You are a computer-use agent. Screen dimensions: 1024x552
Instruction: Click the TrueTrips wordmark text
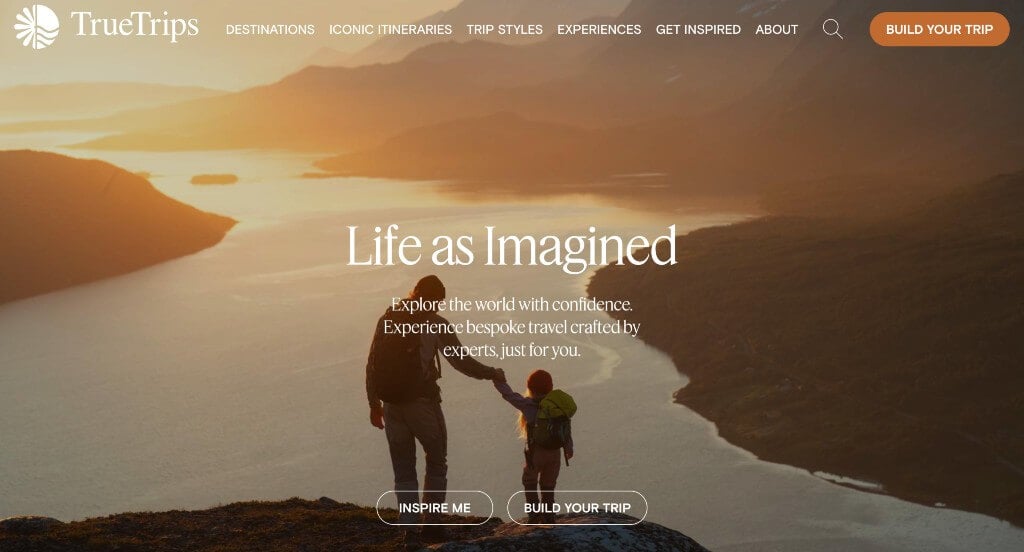click(135, 26)
